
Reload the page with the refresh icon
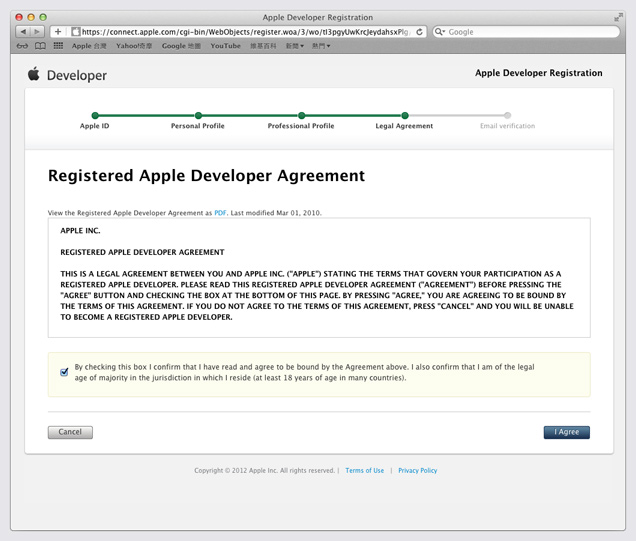point(419,32)
